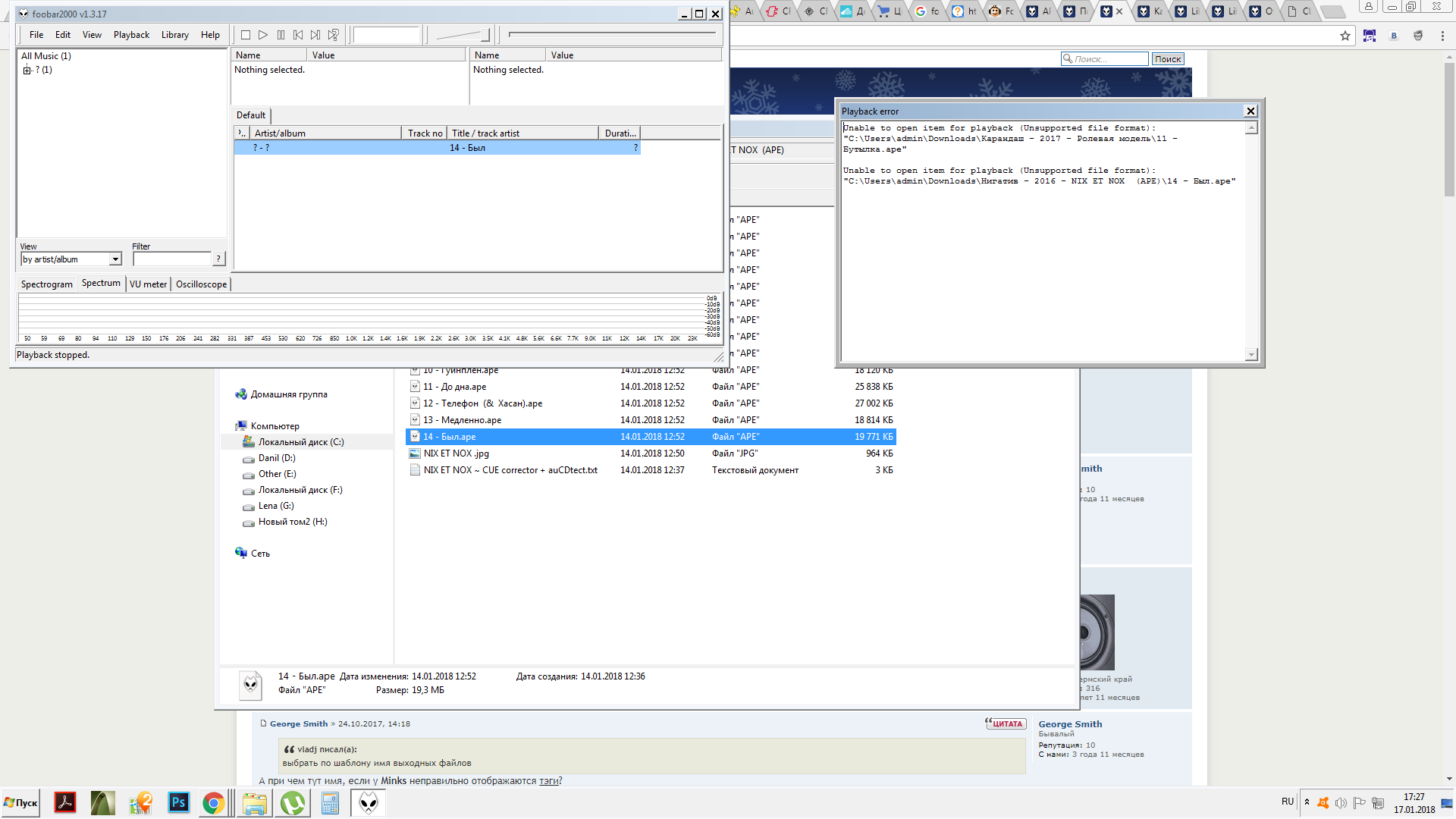Skip to the previous track
This screenshot has height=819, width=1456.
[x=298, y=35]
